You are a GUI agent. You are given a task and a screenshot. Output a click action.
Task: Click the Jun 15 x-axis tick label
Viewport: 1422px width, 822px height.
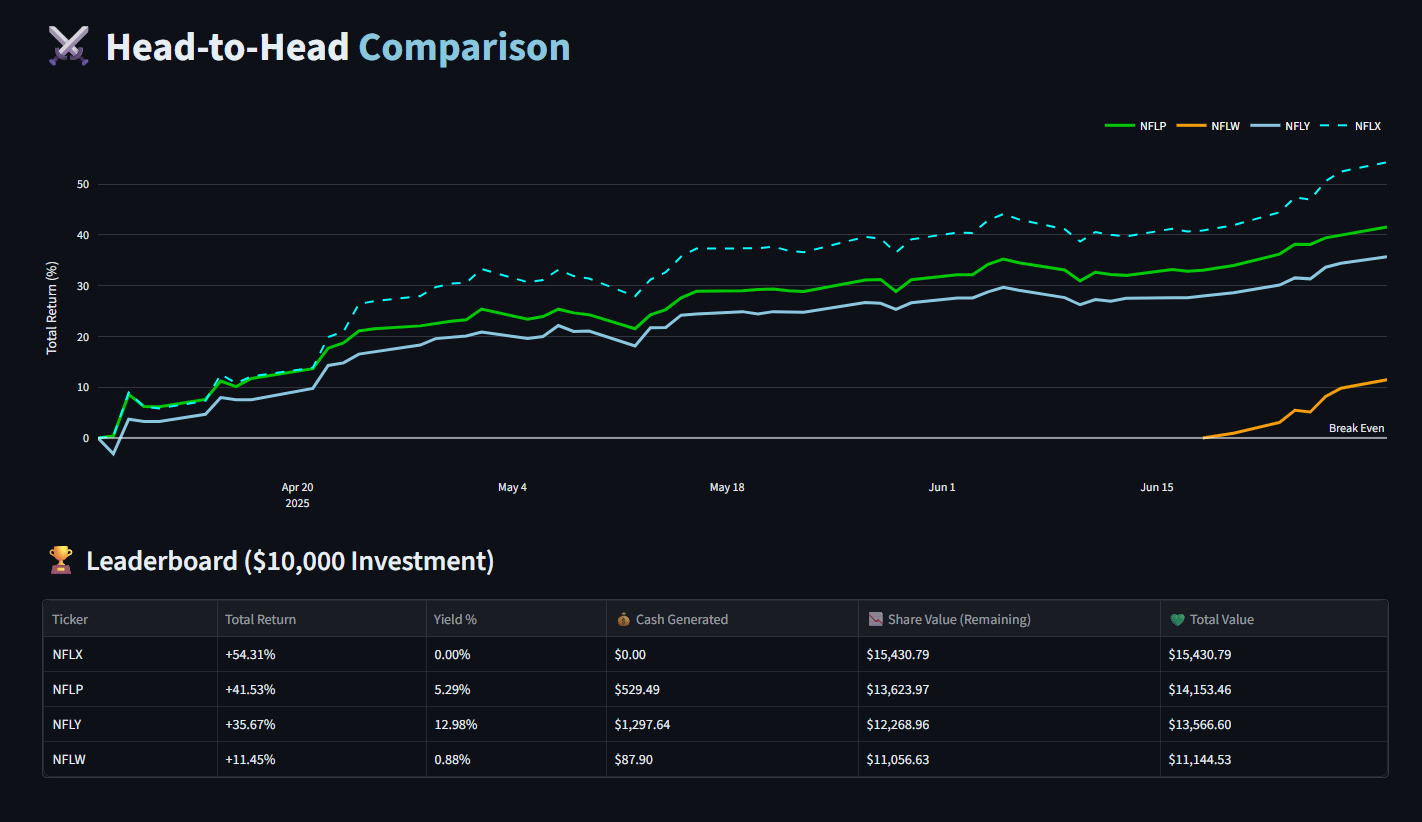point(1157,487)
